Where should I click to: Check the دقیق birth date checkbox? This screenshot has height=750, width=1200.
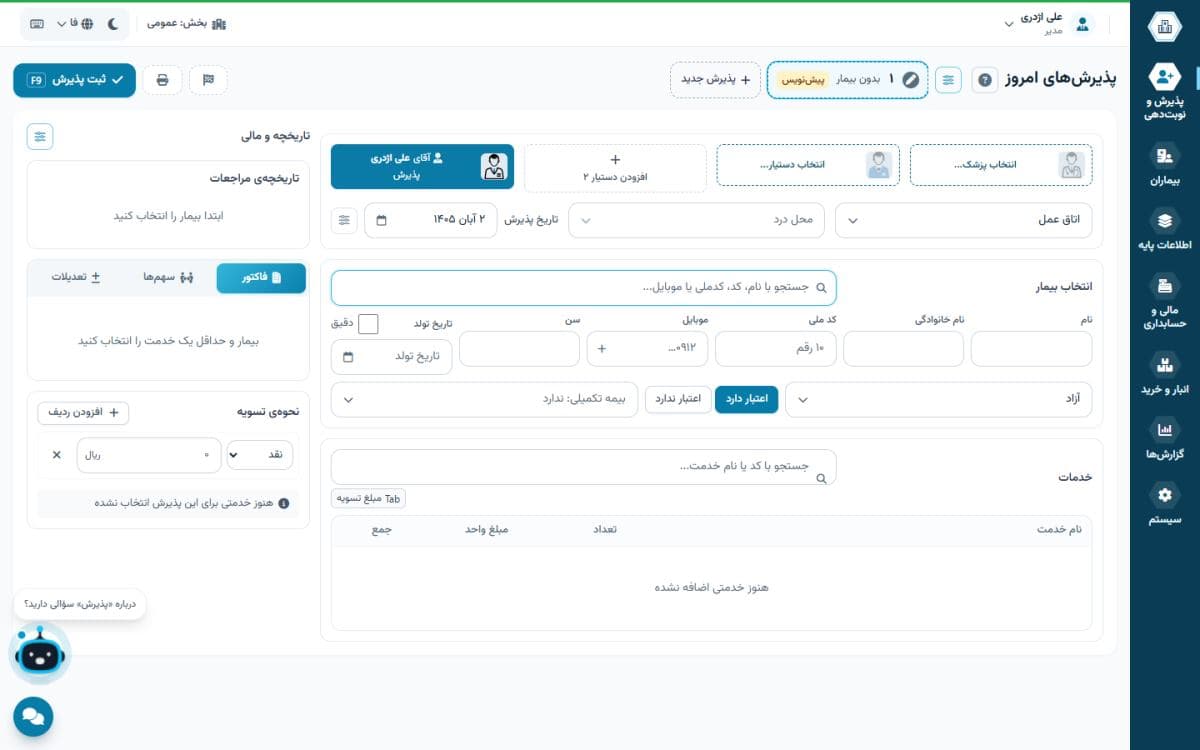tap(368, 324)
